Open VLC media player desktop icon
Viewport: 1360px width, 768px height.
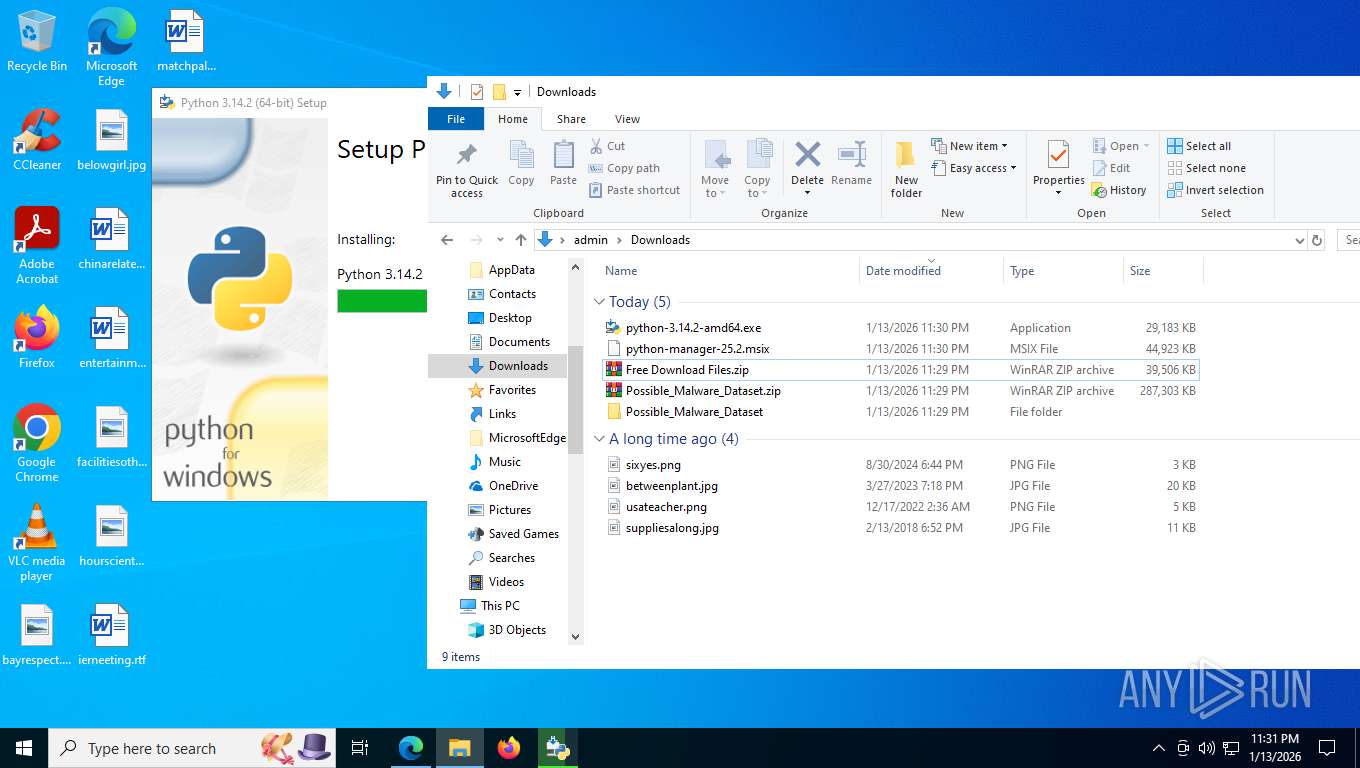(x=37, y=543)
